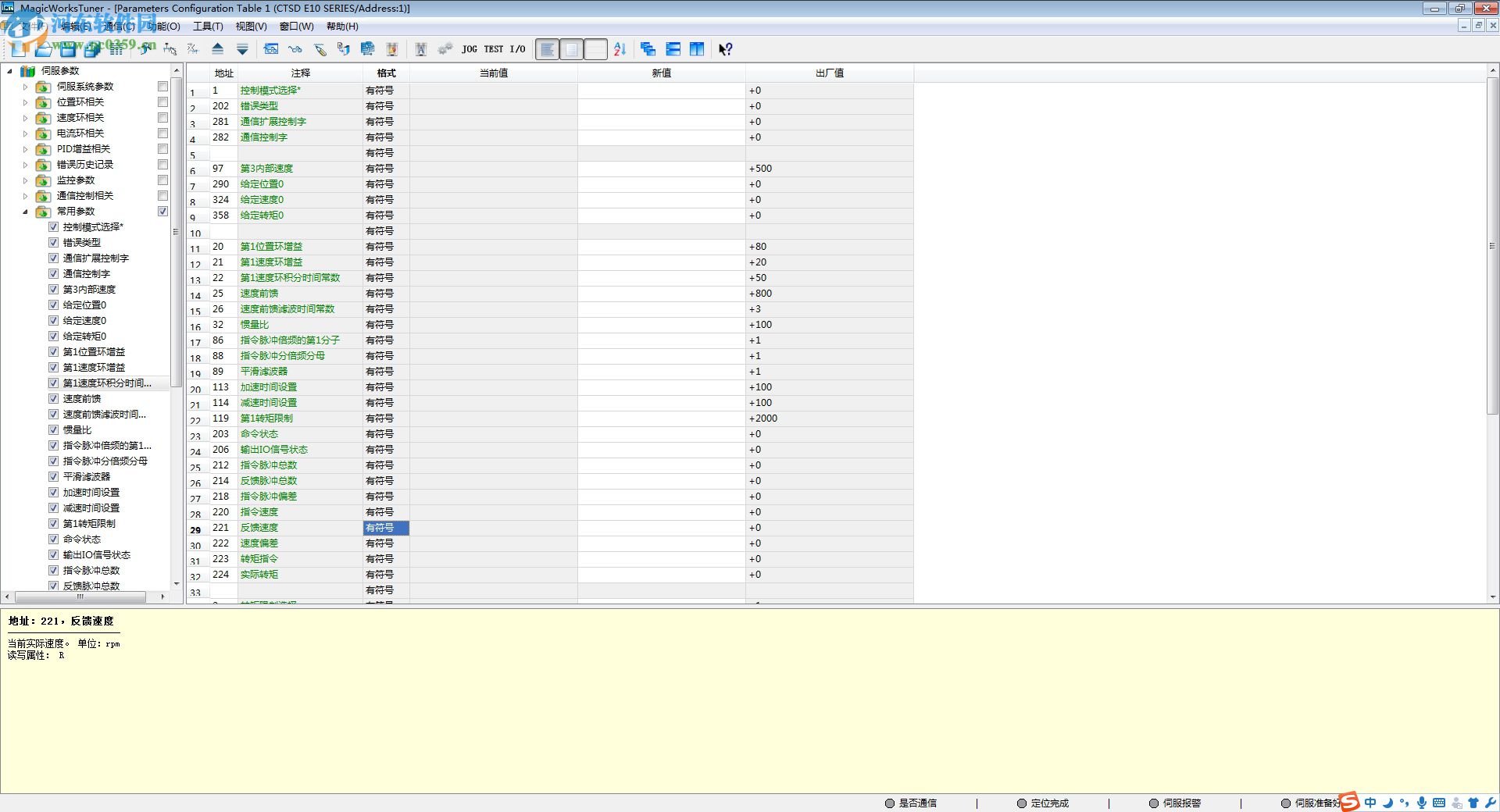
Task: Collapse the 常用参数 tree node
Action: 25,212
